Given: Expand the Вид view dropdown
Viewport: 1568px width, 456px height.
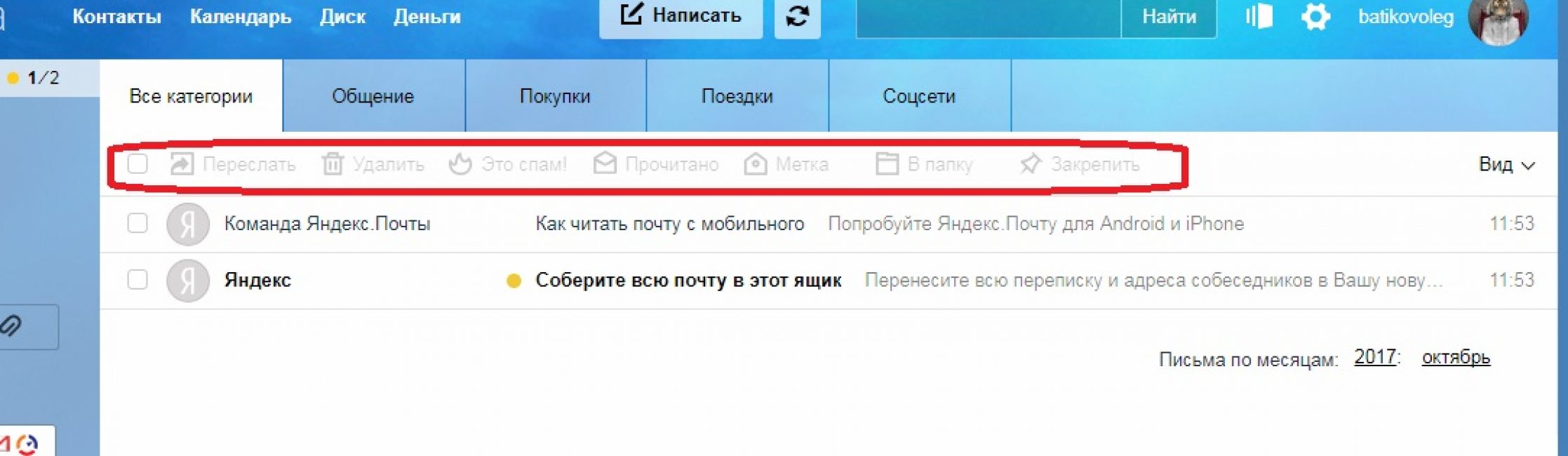Looking at the screenshot, I should click(1507, 165).
